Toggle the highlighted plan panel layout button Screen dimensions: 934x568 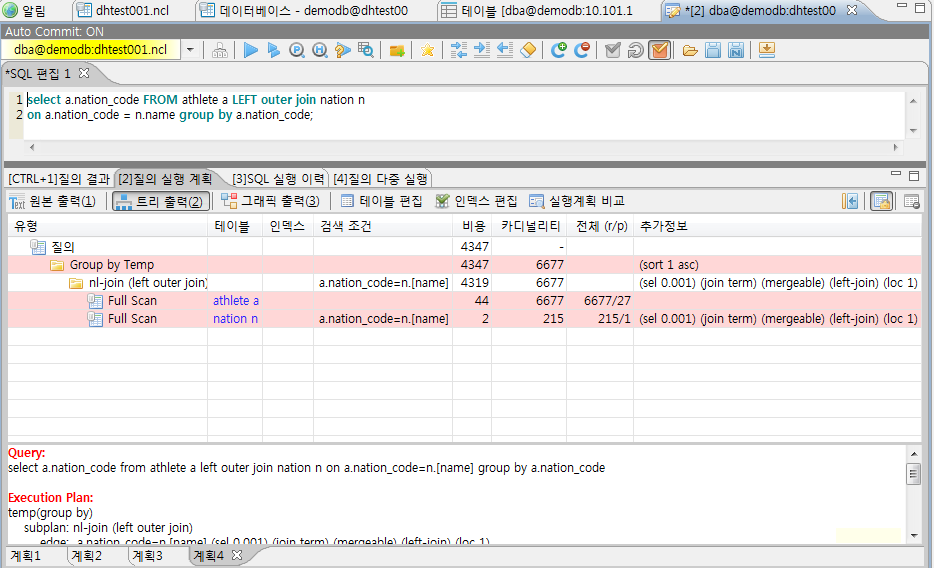(x=881, y=201)
